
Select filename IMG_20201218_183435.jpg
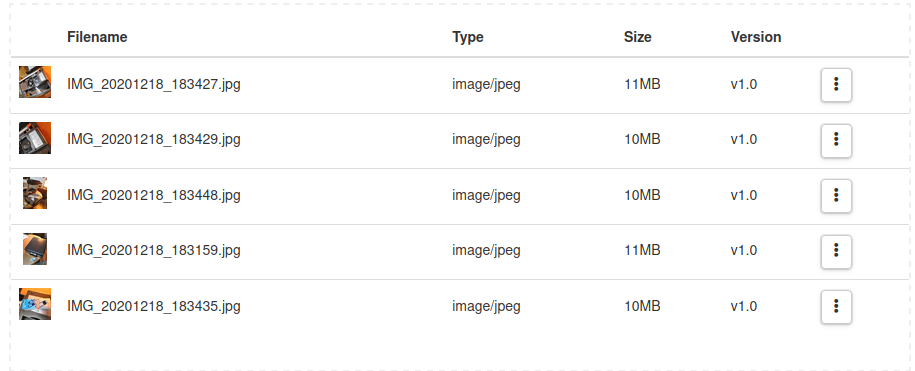[154, 306]
